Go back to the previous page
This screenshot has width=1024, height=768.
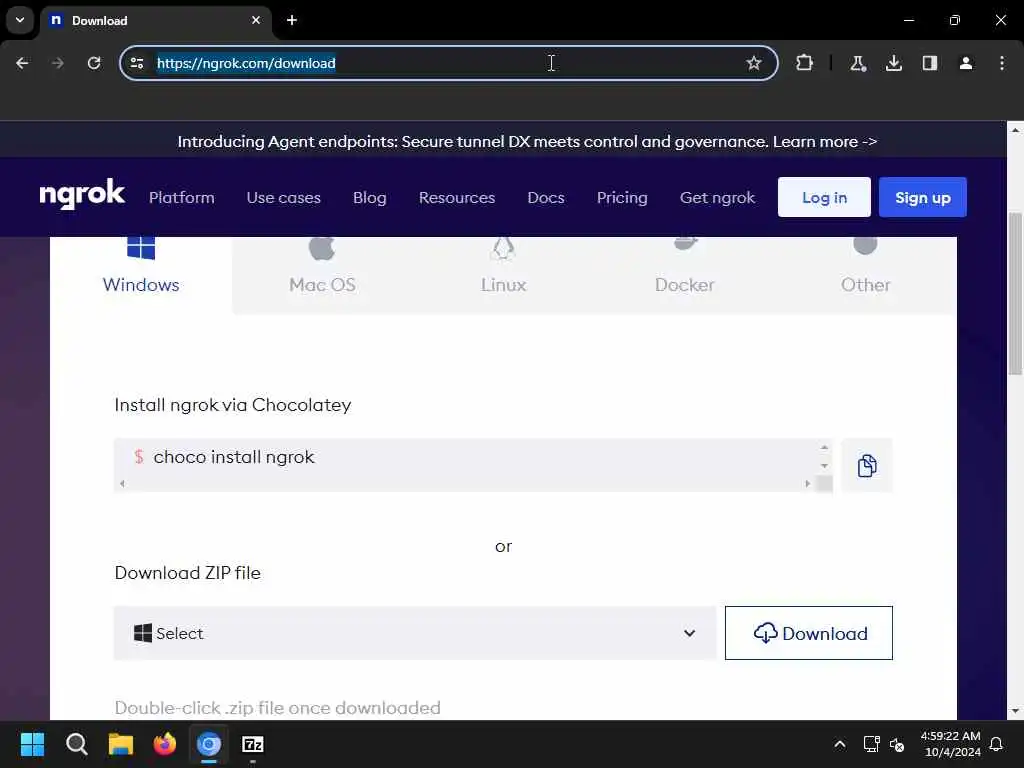coord(22,63)
